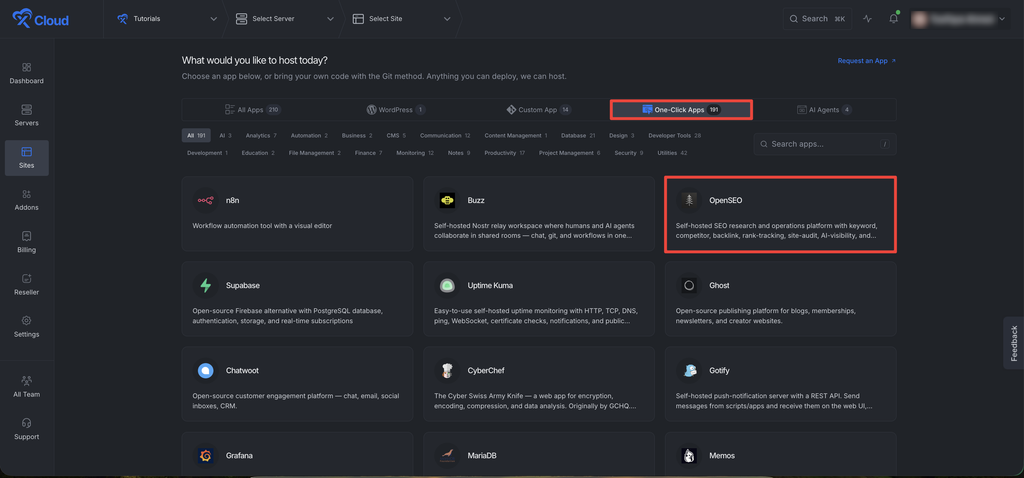Click the Grafana app icon
Screen dimensions: 1024x478
pyautogui.click(x=205, y=455)
